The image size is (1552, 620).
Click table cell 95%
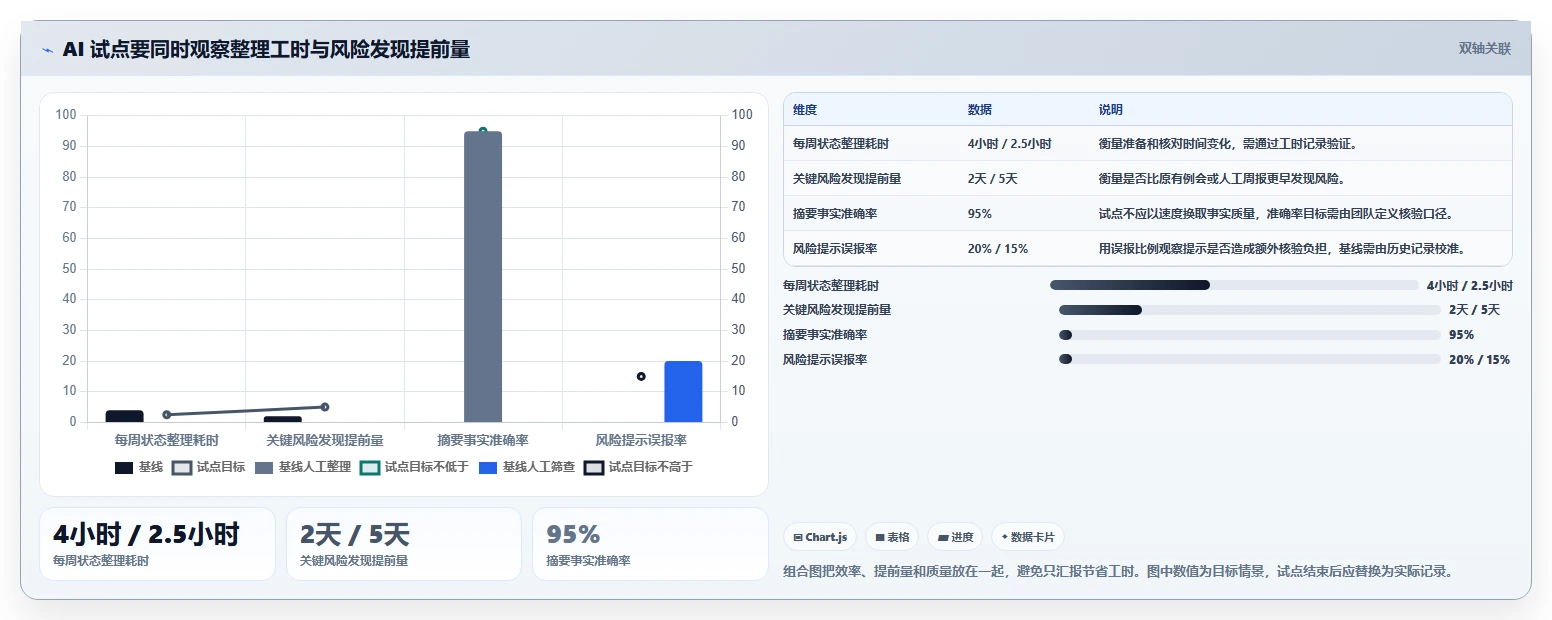[x=980, y=214]
